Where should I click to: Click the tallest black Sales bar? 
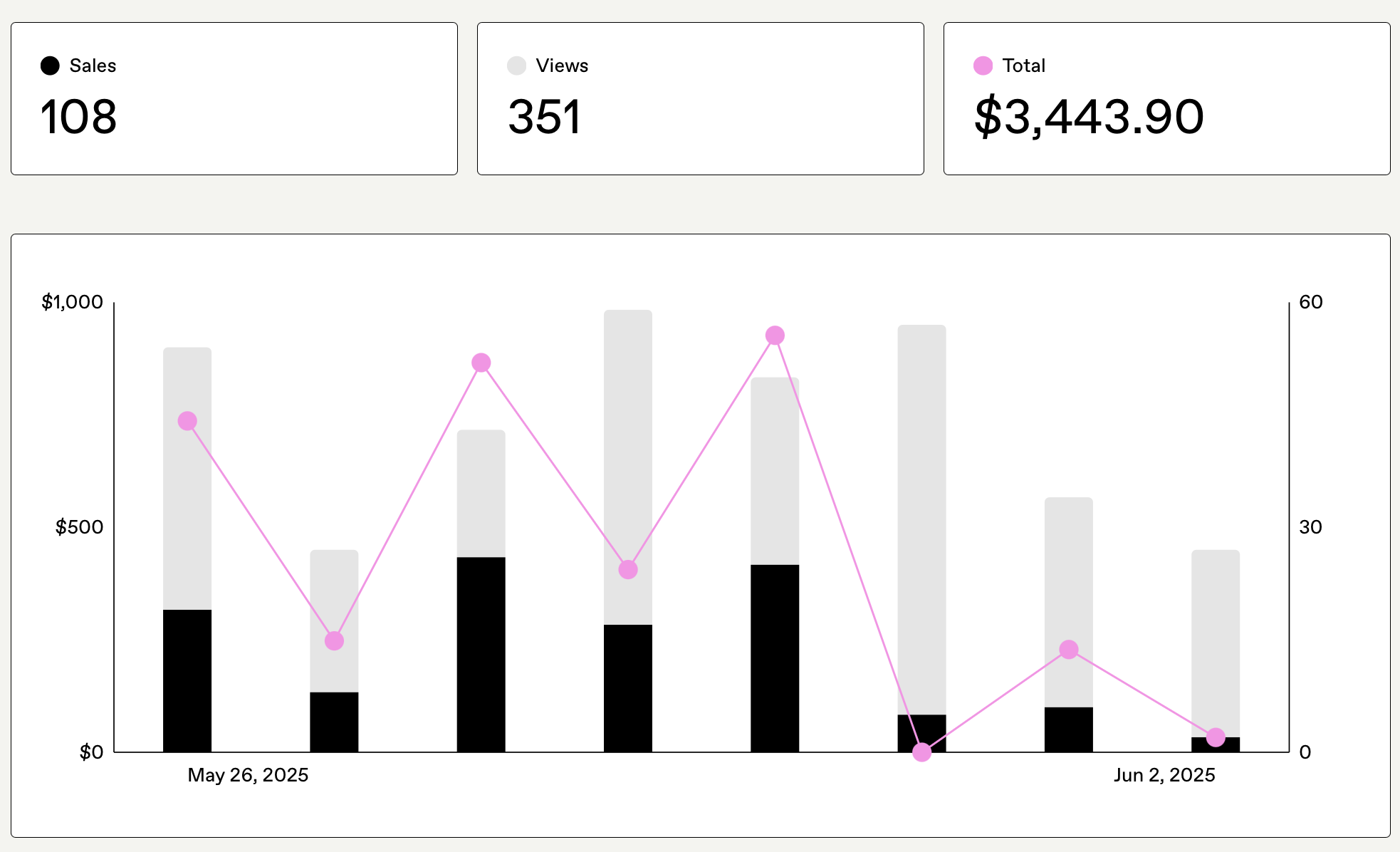[x=481, y=654]
